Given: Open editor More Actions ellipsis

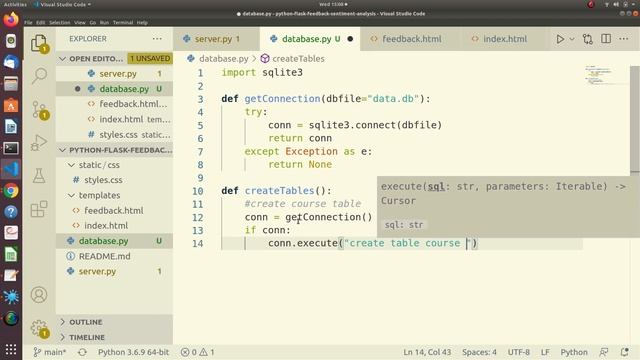Looking at the screenshot, I should pos(624,39).
